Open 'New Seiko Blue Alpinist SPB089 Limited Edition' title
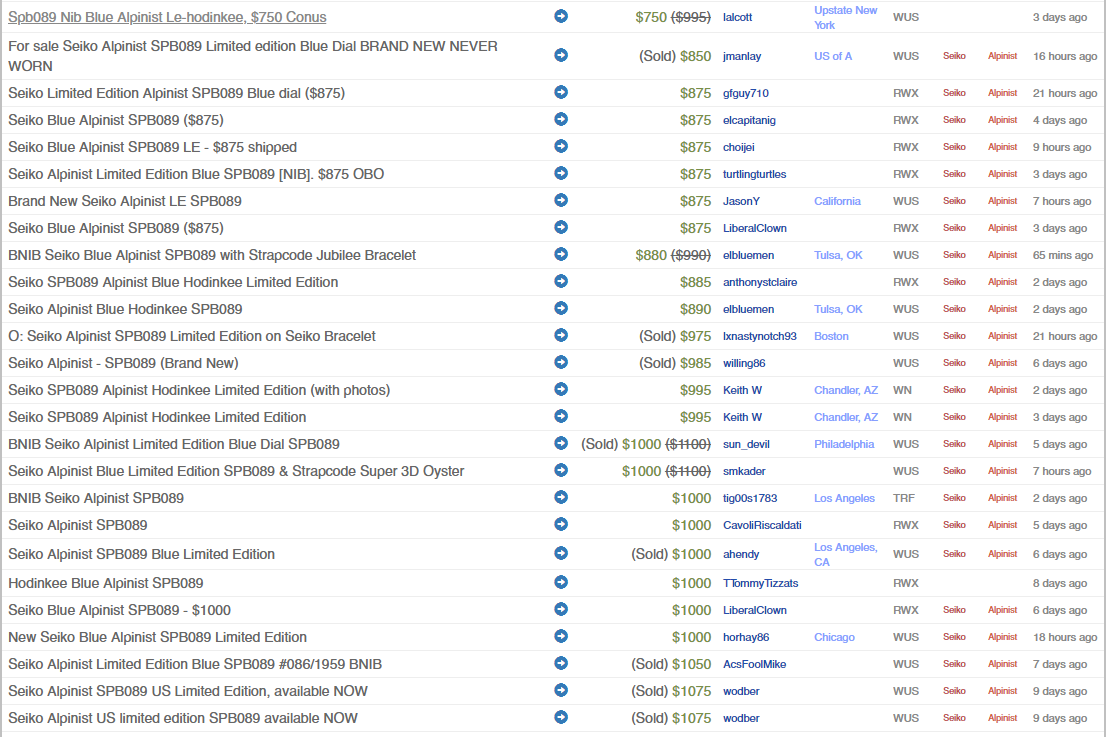Screen dimensions: 1106x737 (157, 637)
